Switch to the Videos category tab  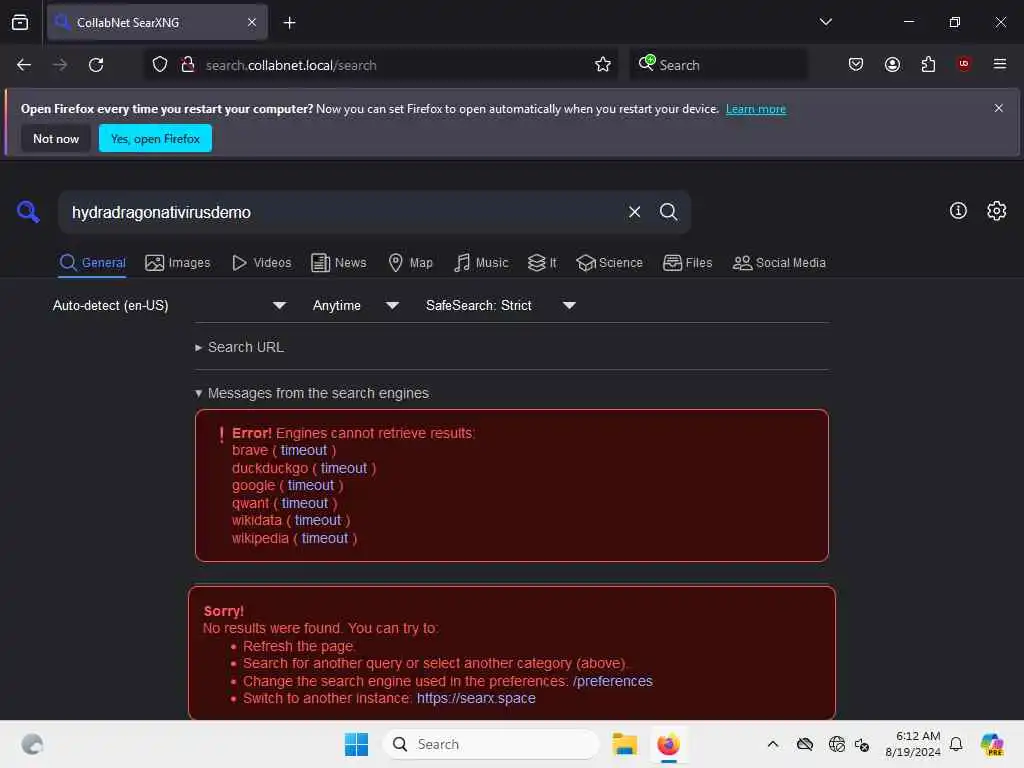coord(262,263)
